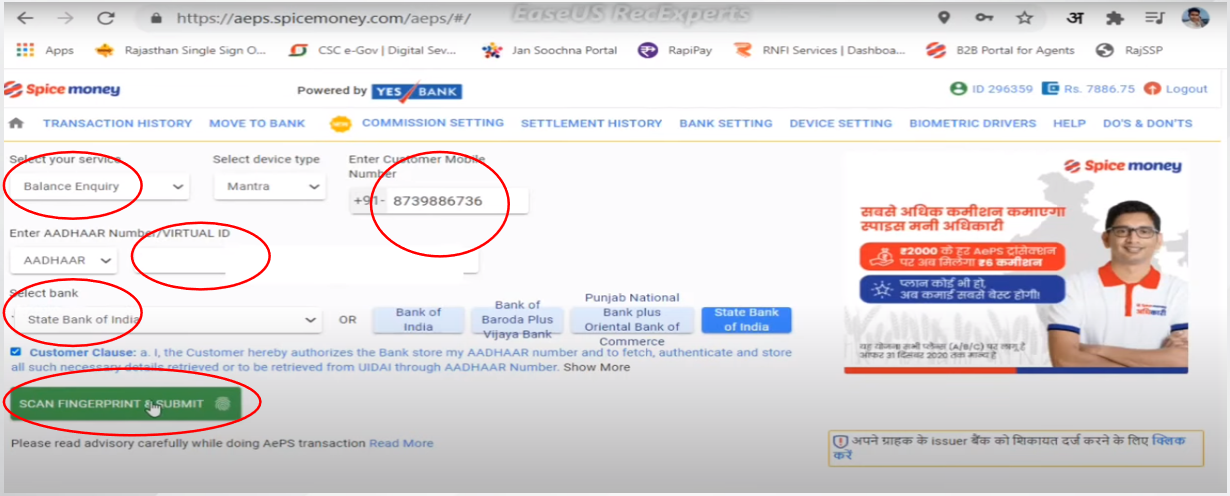Image resolution: width=1230 pixels, height=496 pixels.
Task: Click the customer mobile number field
Action: click(x=458, y=201)
